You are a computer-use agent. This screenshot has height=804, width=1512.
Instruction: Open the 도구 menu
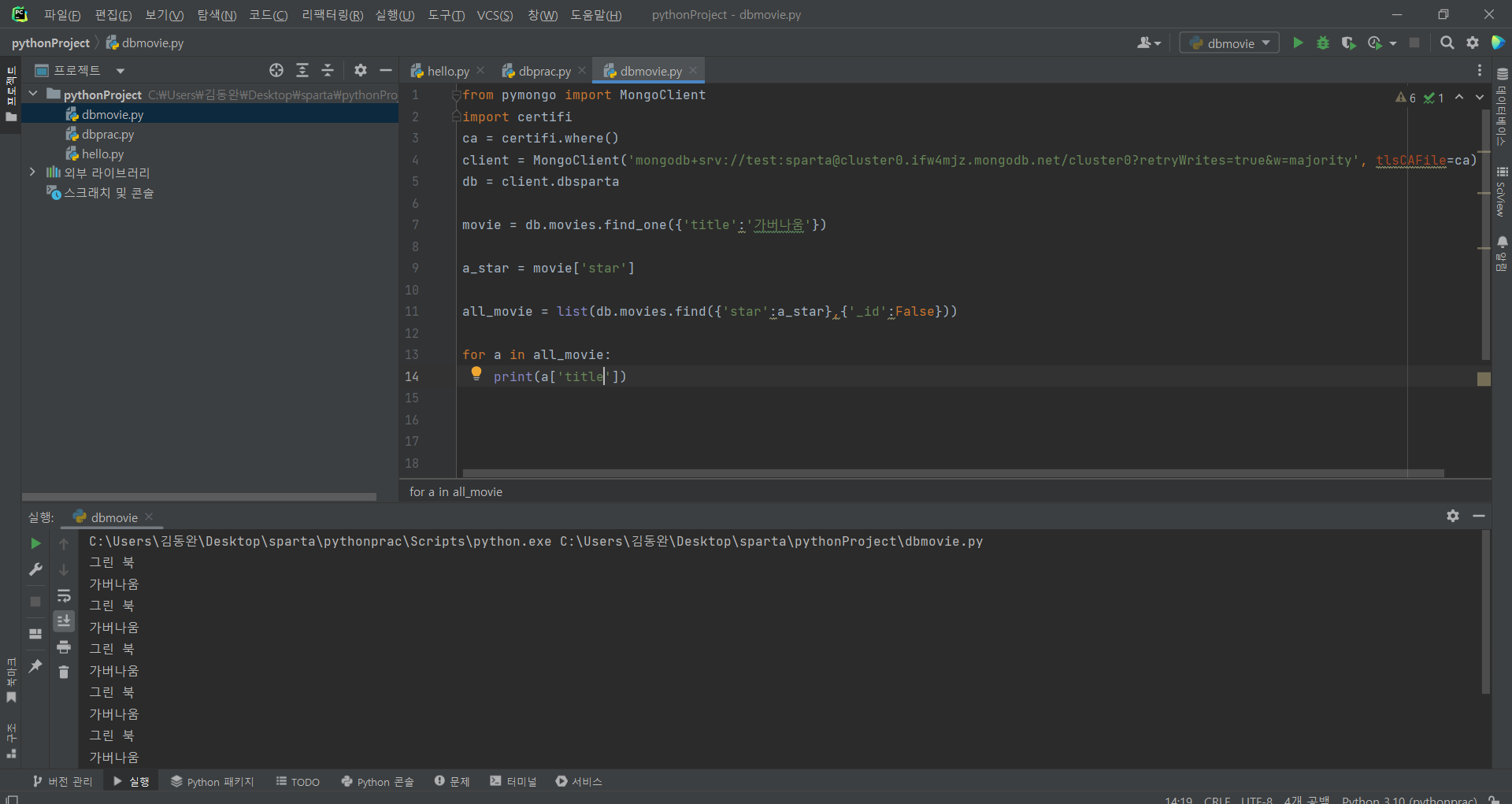click(446, 15)
